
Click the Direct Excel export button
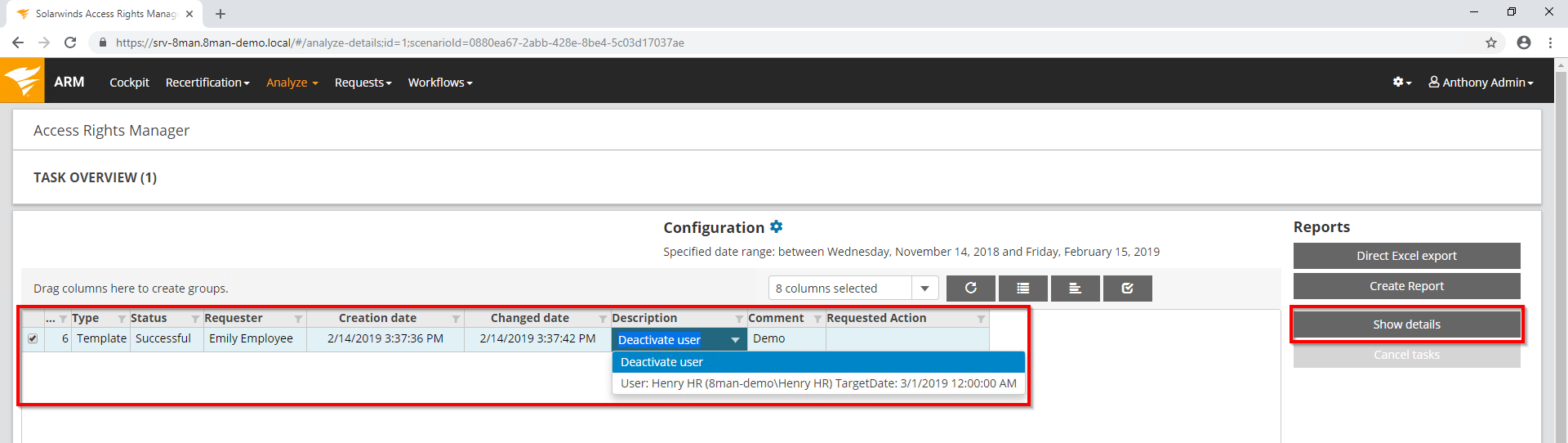click(1406, 256)
